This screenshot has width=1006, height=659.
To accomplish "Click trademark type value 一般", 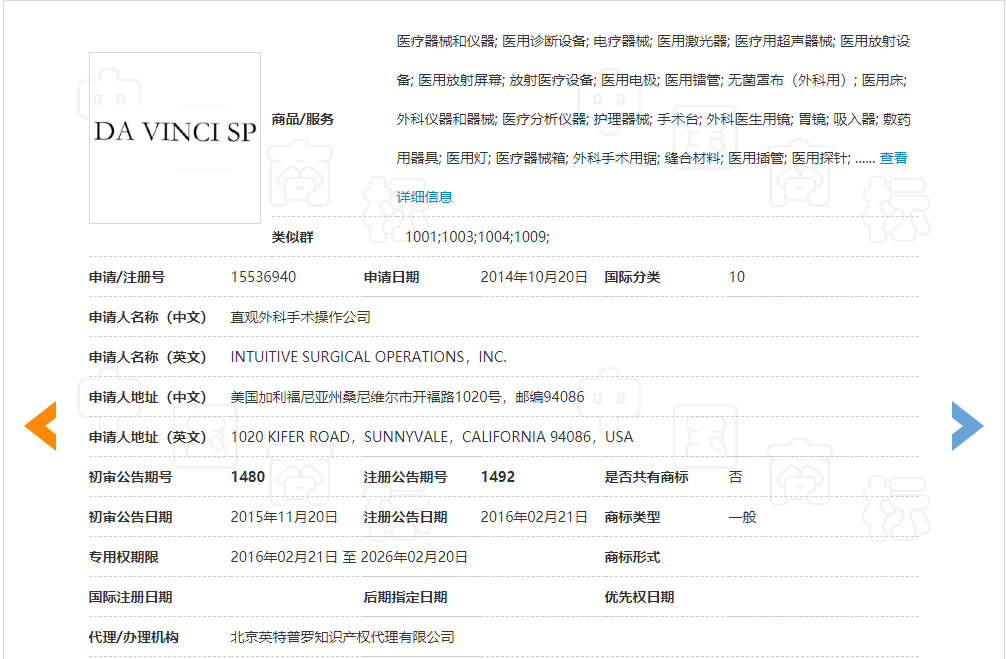I will [742, 517].
